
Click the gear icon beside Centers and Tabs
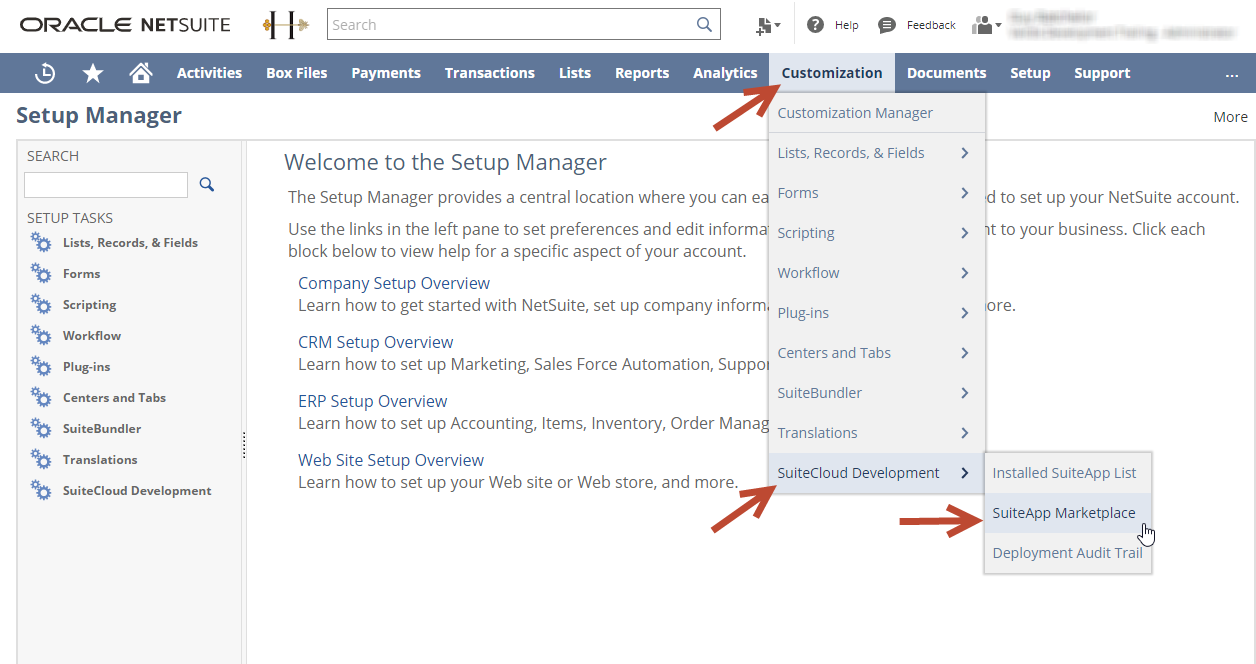(41, 397)
